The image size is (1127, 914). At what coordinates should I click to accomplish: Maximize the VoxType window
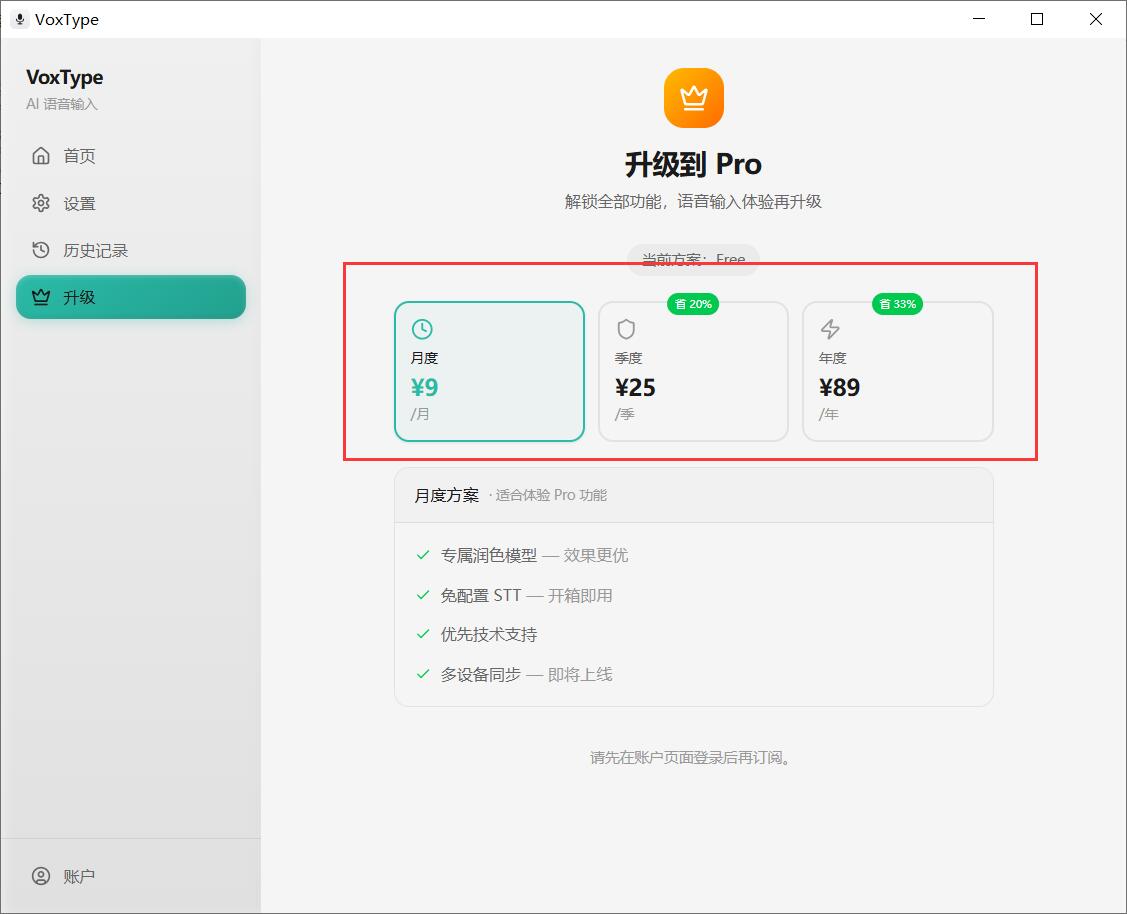click(1037, 19)
